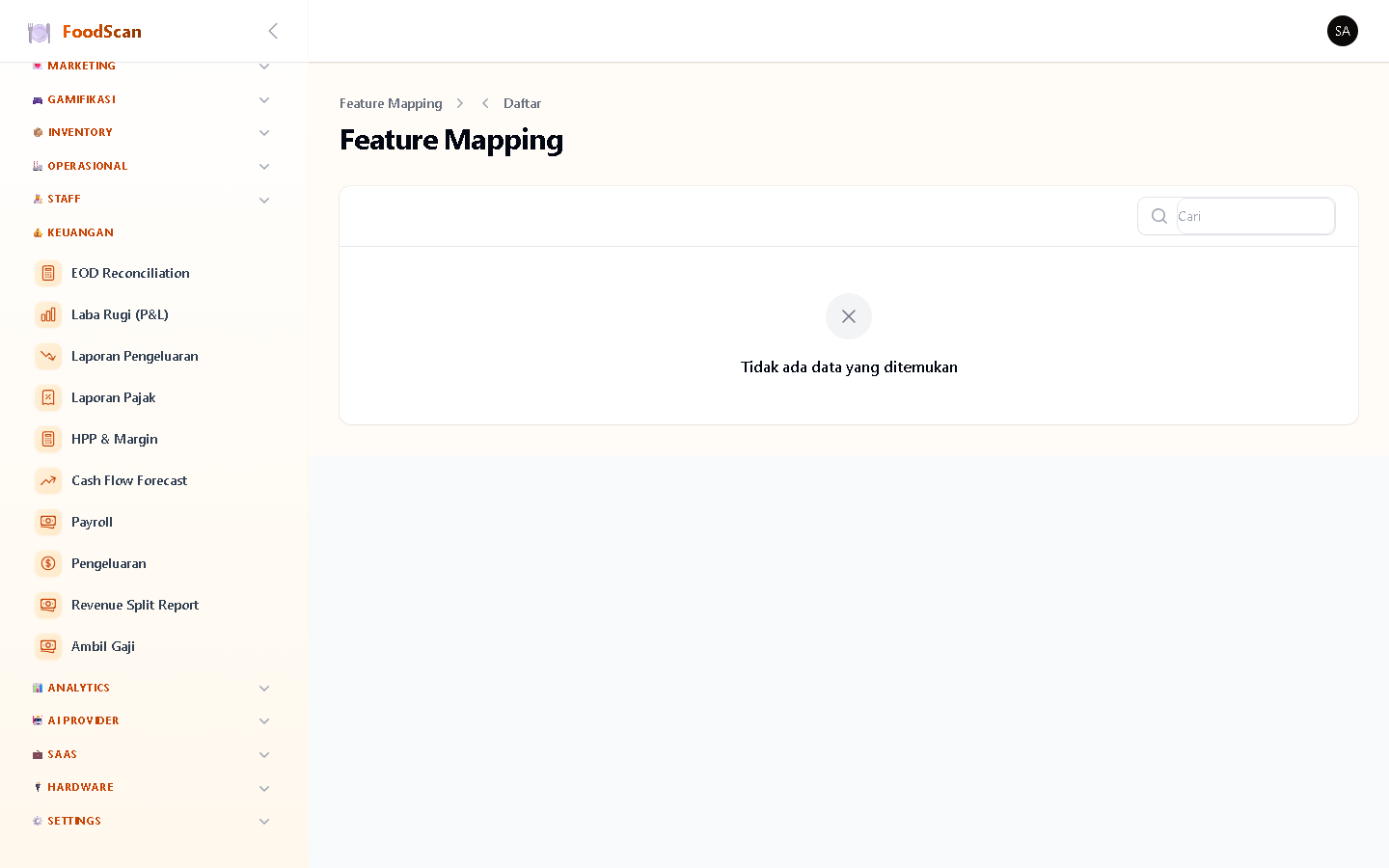1389x868 pixels.
Task: Click the FoodScan logo icon
Action: pos(39,33)
